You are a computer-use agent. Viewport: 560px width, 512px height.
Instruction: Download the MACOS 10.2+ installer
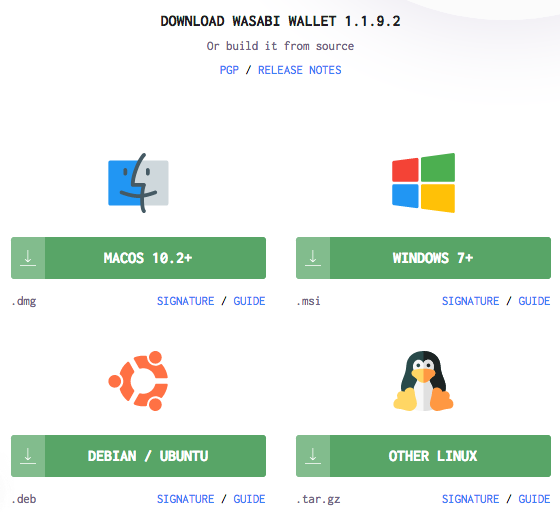(138, 258)
